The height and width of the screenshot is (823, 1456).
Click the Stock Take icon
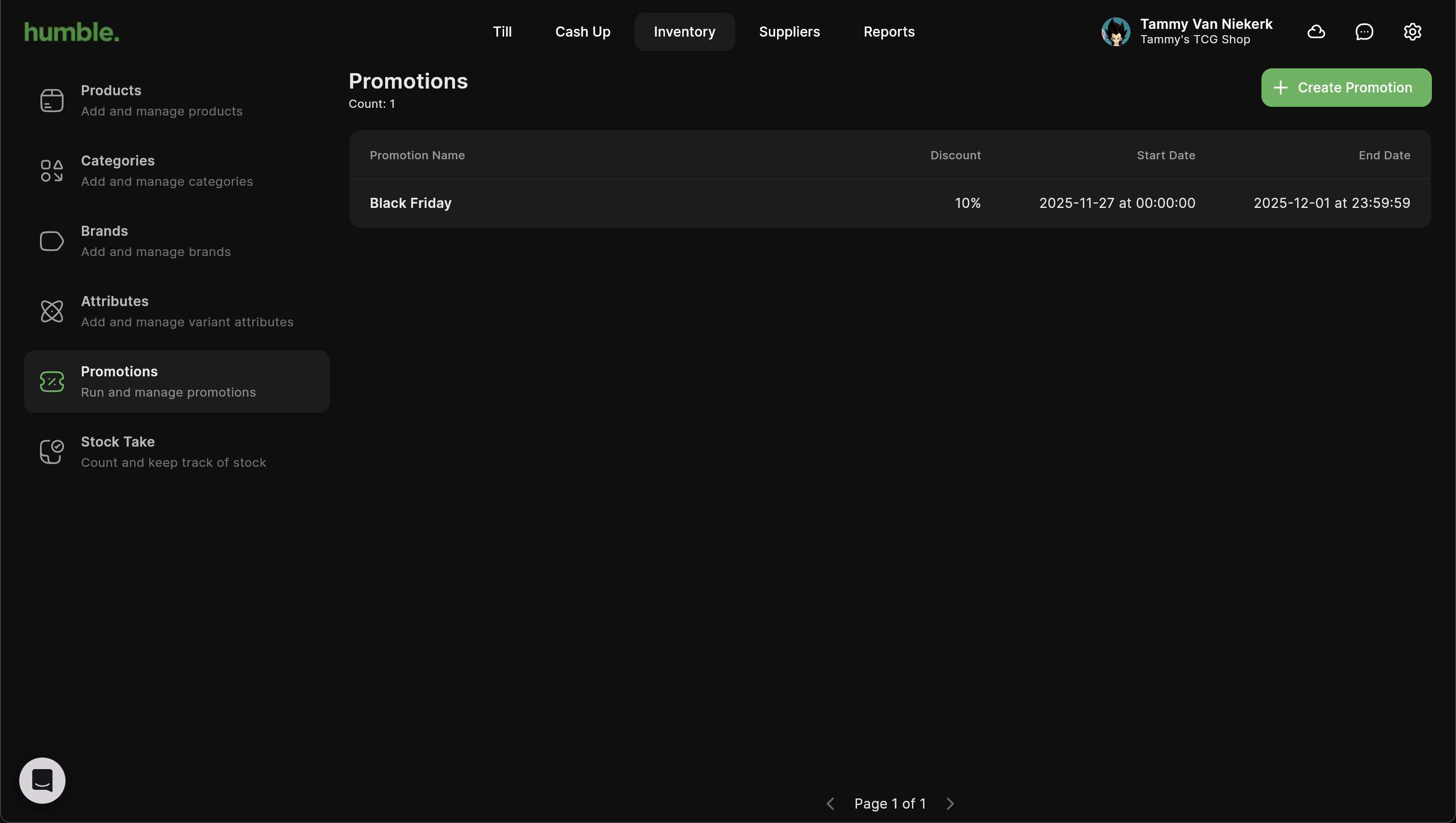coord(52,451)
